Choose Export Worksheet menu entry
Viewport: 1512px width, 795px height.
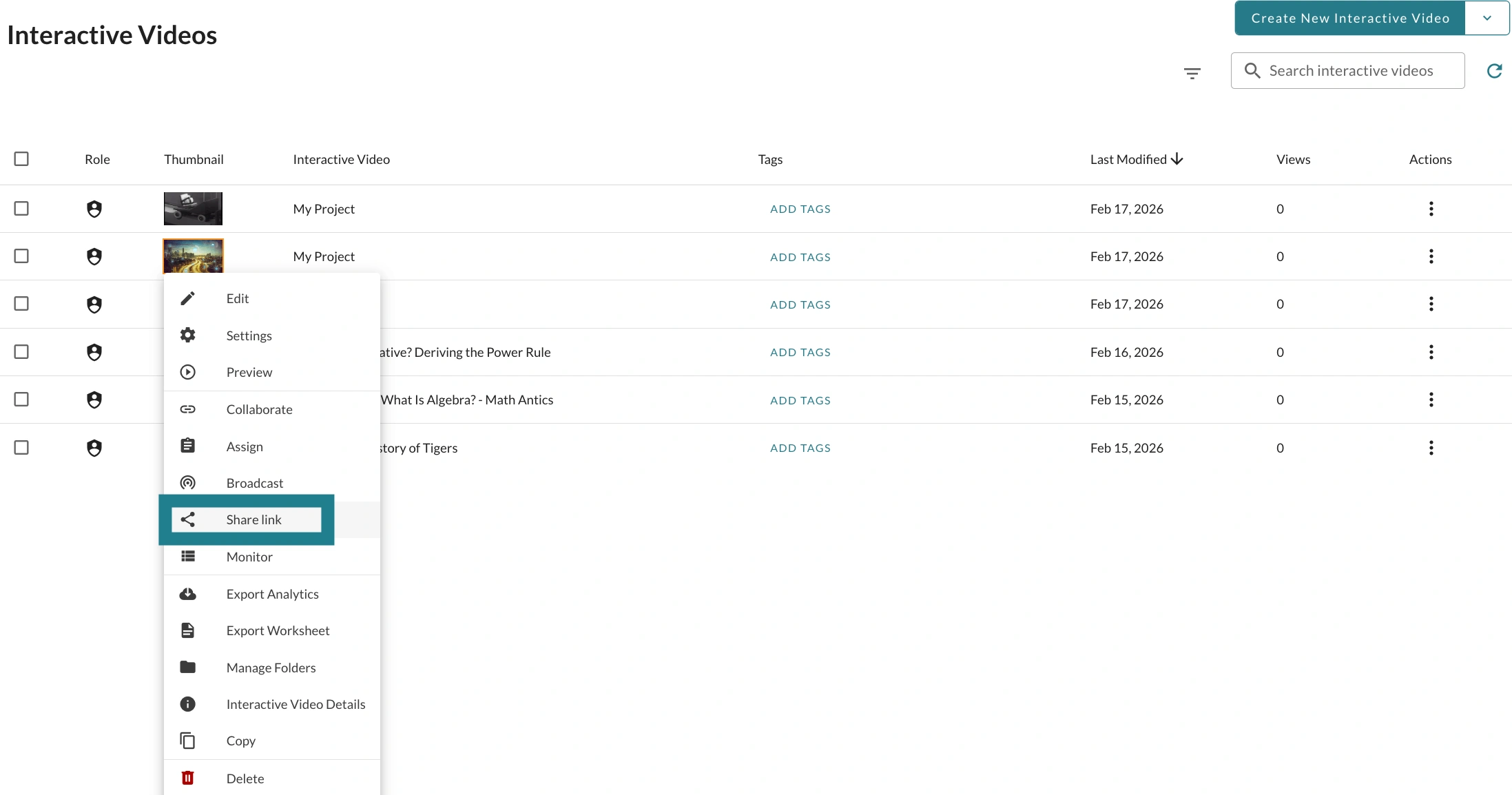coord(271,630)
